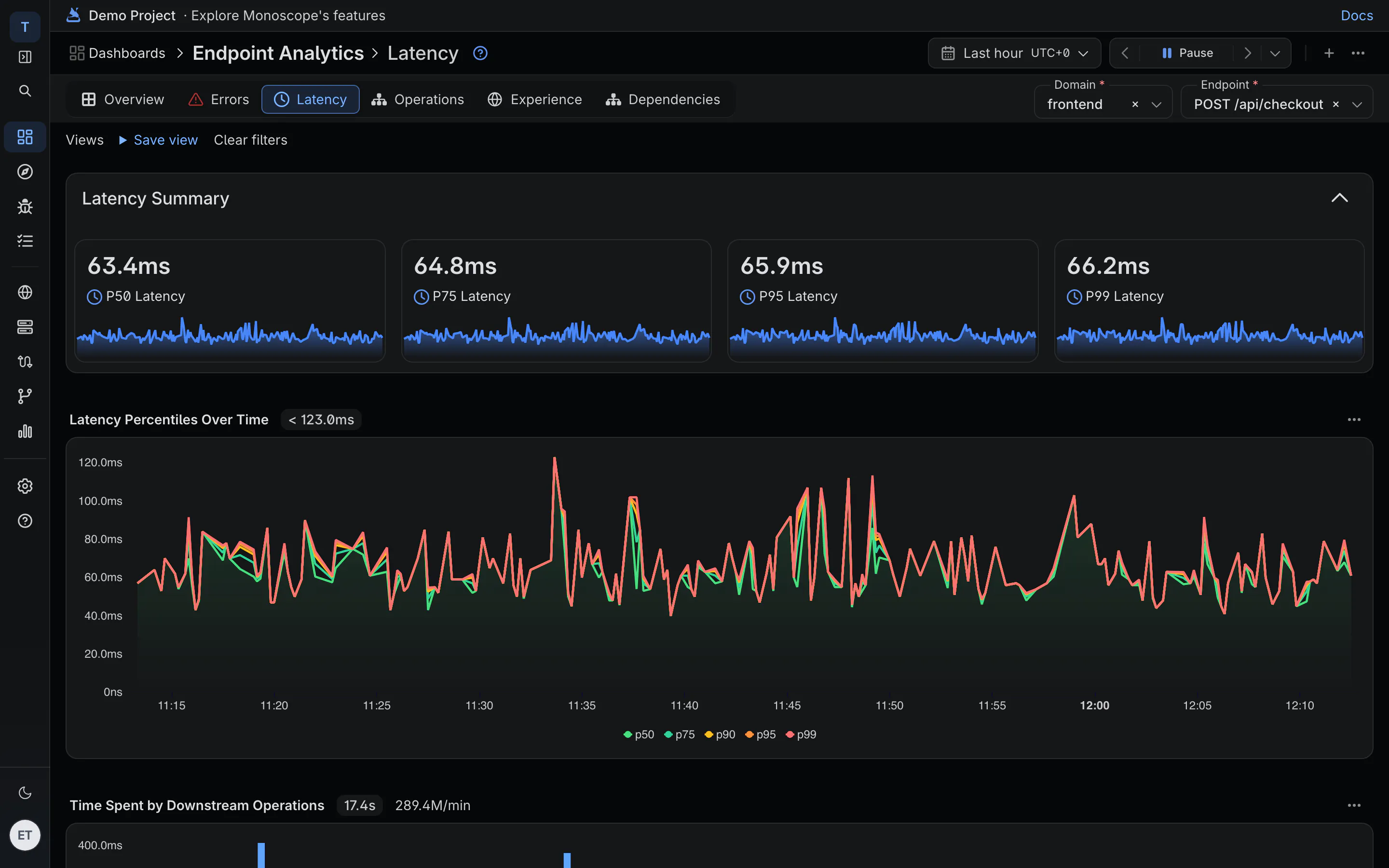Open the bug issues icon in sidebar
Image resolution: width=1389 pixels, height=868 pixels.
pyautogui.click(x=25, y=206)
